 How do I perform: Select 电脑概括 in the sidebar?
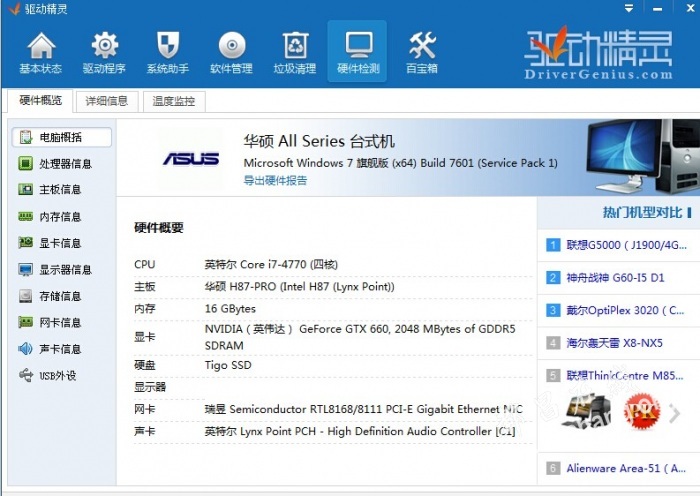click(62, 137)
